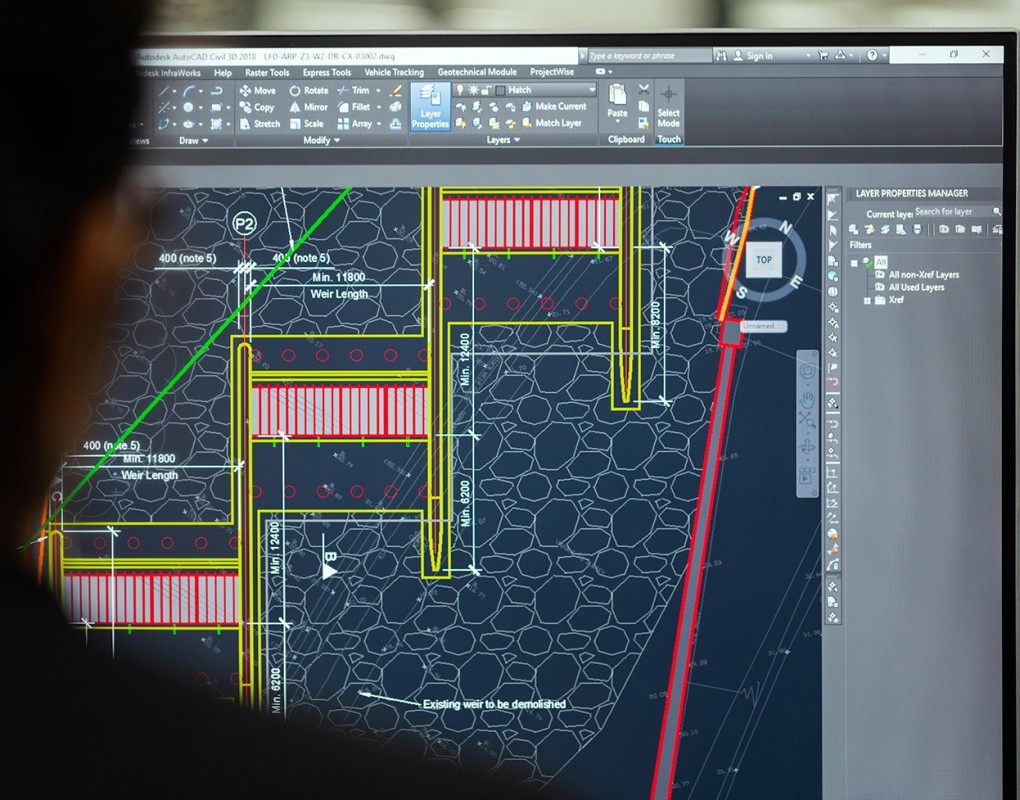The image size is (1020, 800).
Task: Click the Copy Clip icon in Clipboard
Action: click(643, 106)
